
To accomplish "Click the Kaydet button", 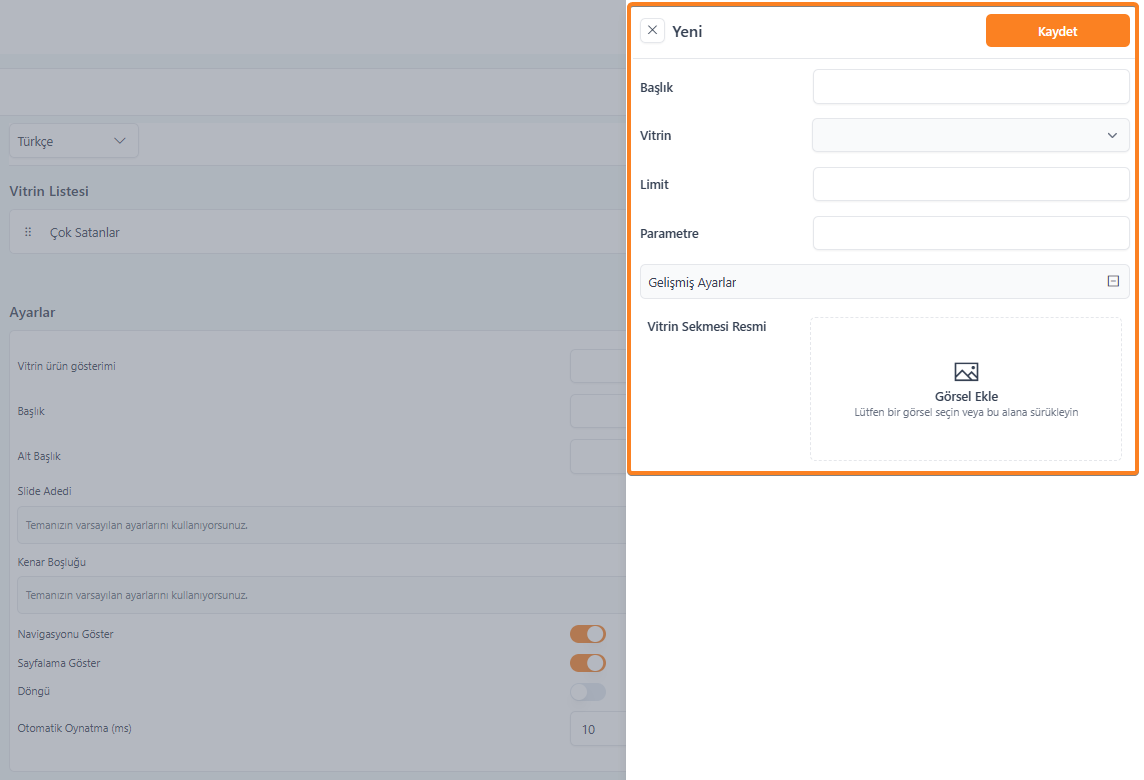I will (1057, 31).
